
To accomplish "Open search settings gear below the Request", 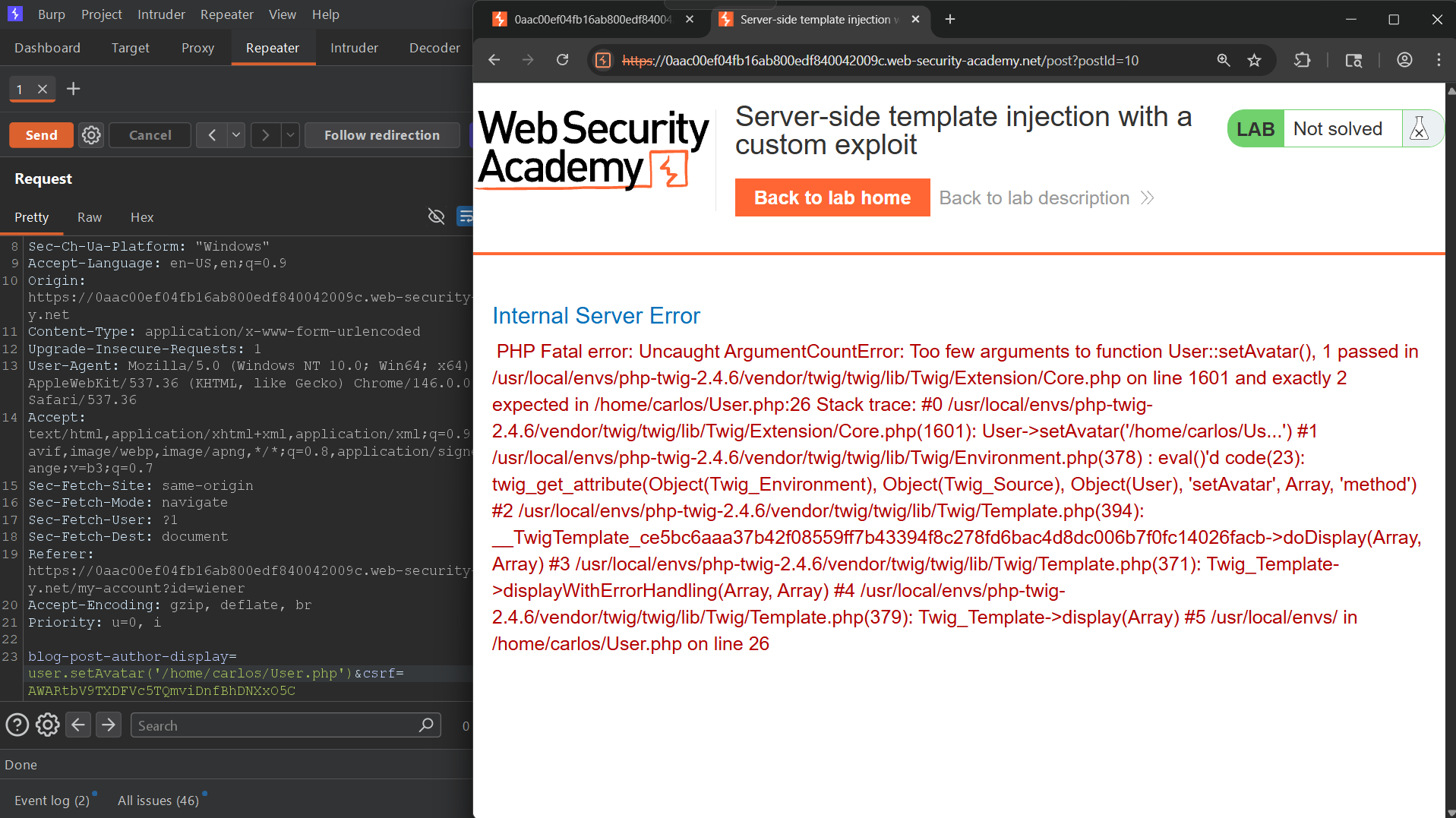I will (x=48, y=725).
